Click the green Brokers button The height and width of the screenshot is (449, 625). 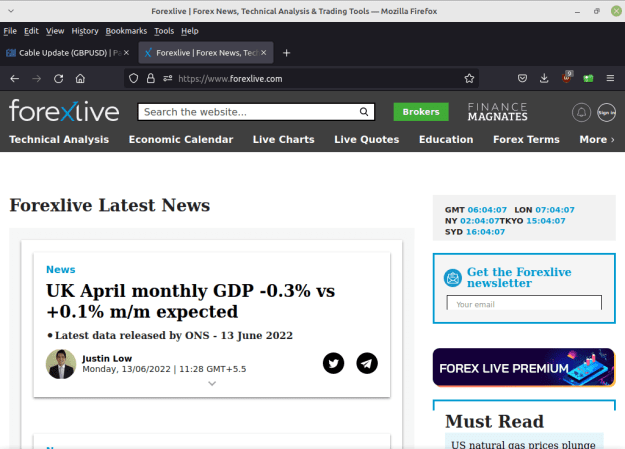tap(421, 112)
